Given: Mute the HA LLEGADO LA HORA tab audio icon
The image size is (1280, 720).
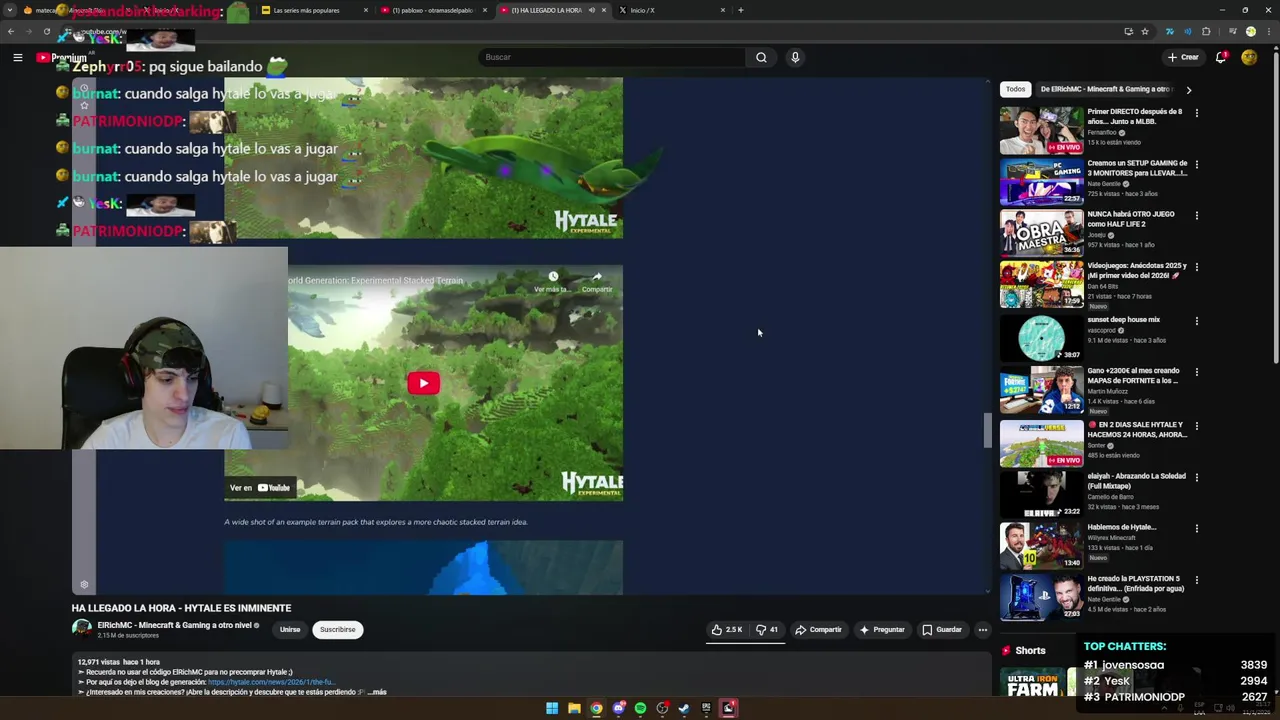Looking at the screenshot, I should coord(591,10).
